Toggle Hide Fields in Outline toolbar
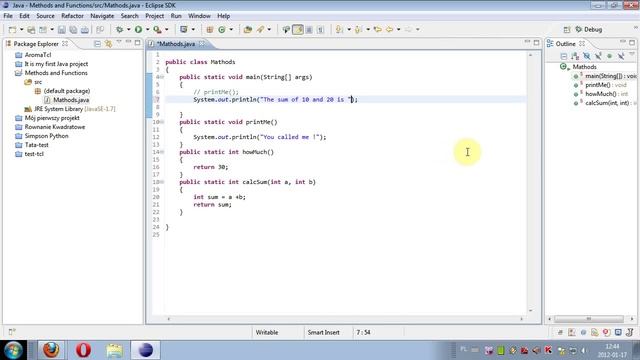The height and width of the screenshot is (360, 640). click(x=587, y=56)
